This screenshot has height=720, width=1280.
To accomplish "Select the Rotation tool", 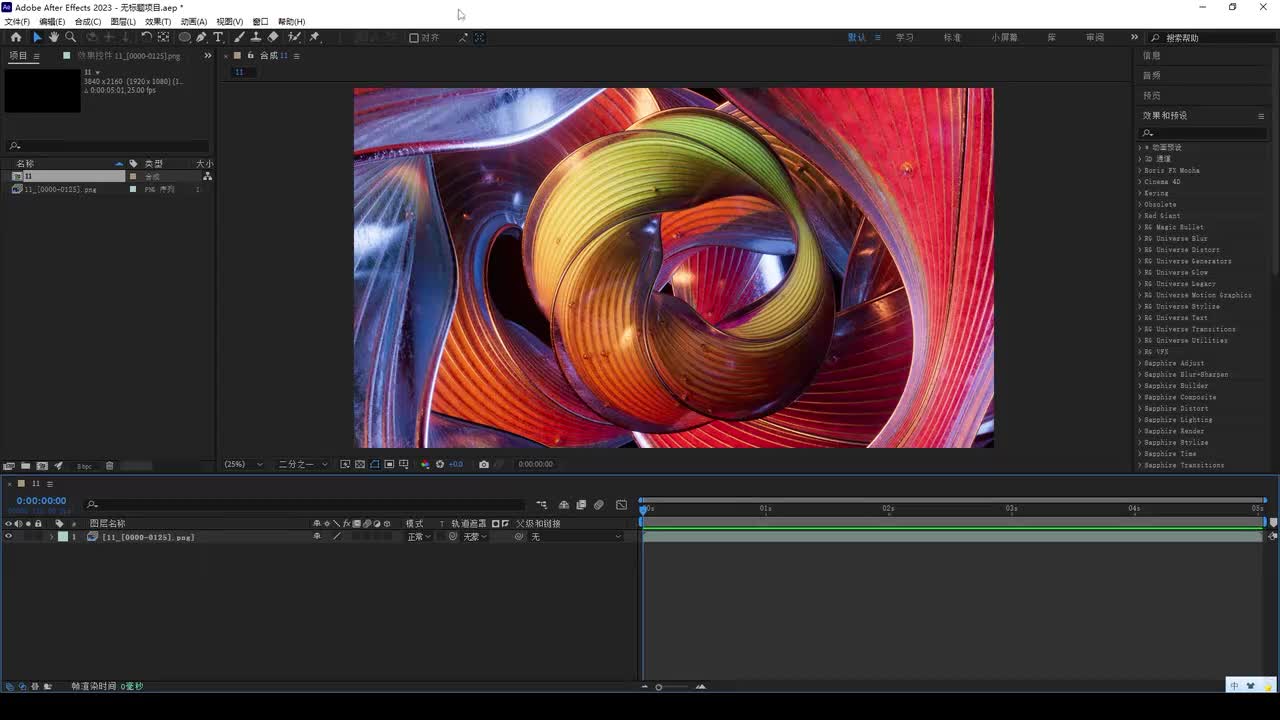I will [x=146, y=37].
